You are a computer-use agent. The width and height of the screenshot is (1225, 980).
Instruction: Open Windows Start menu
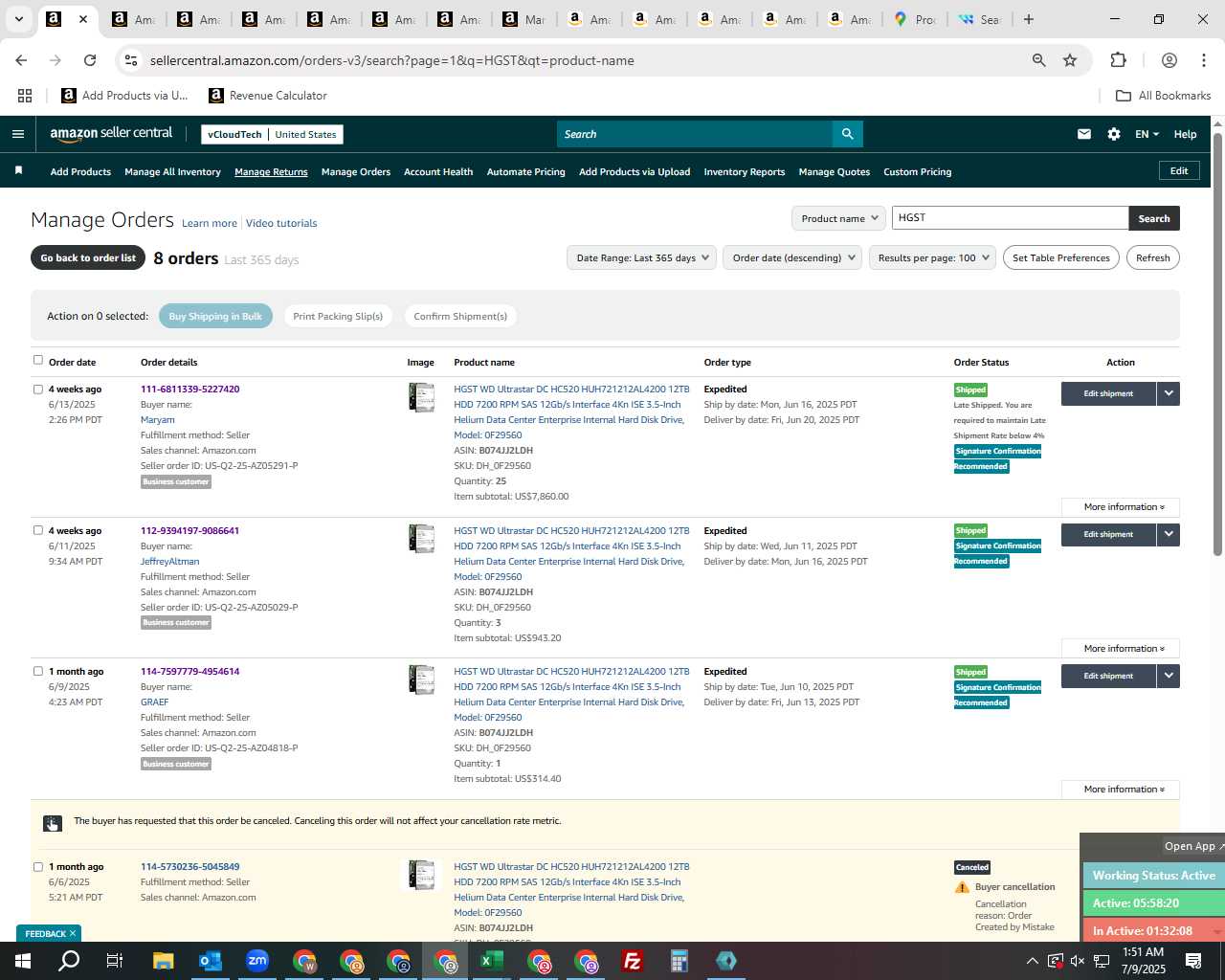[x=23, y=961]
